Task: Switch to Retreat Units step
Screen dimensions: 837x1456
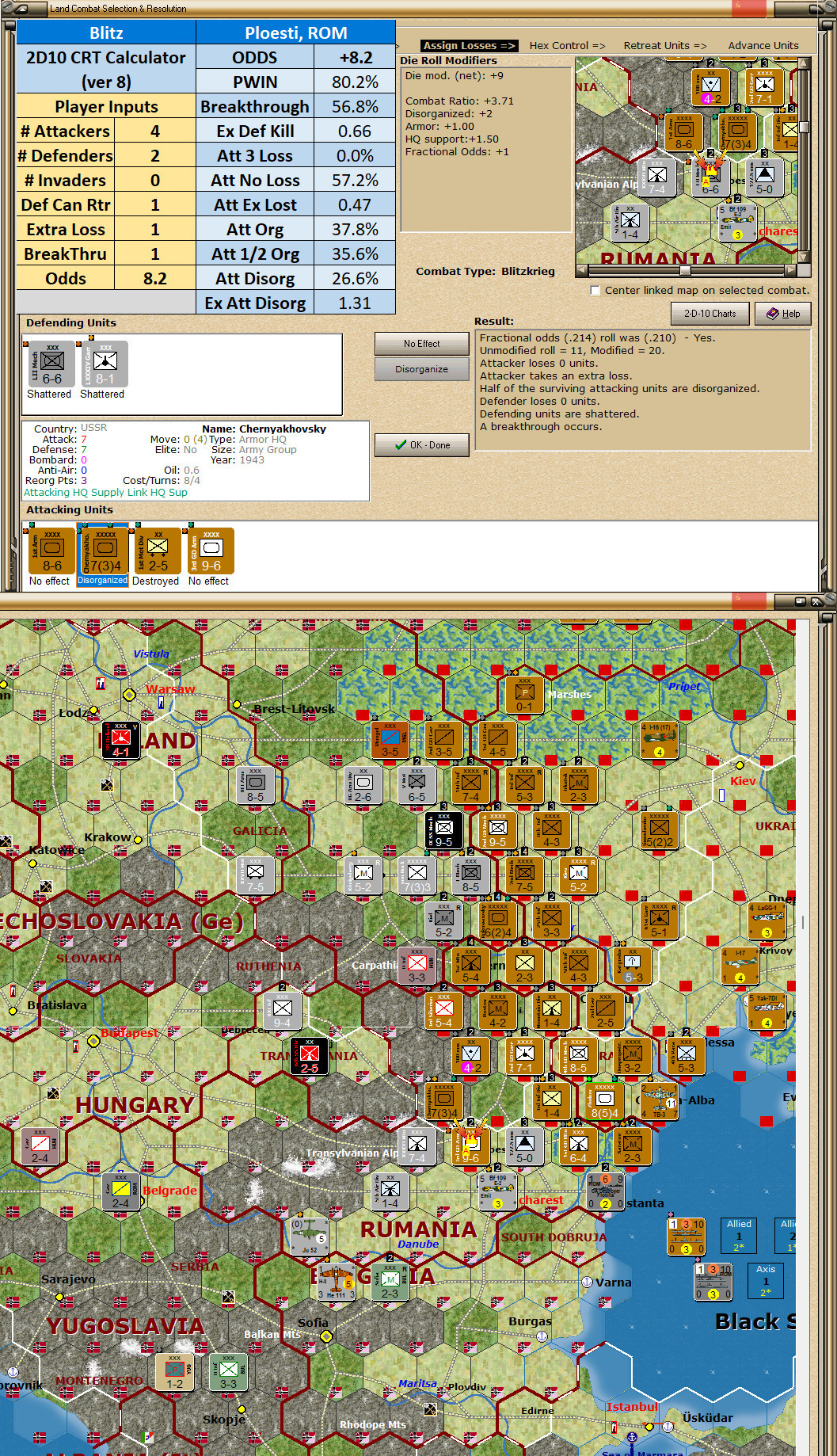Action: point(665,45)
